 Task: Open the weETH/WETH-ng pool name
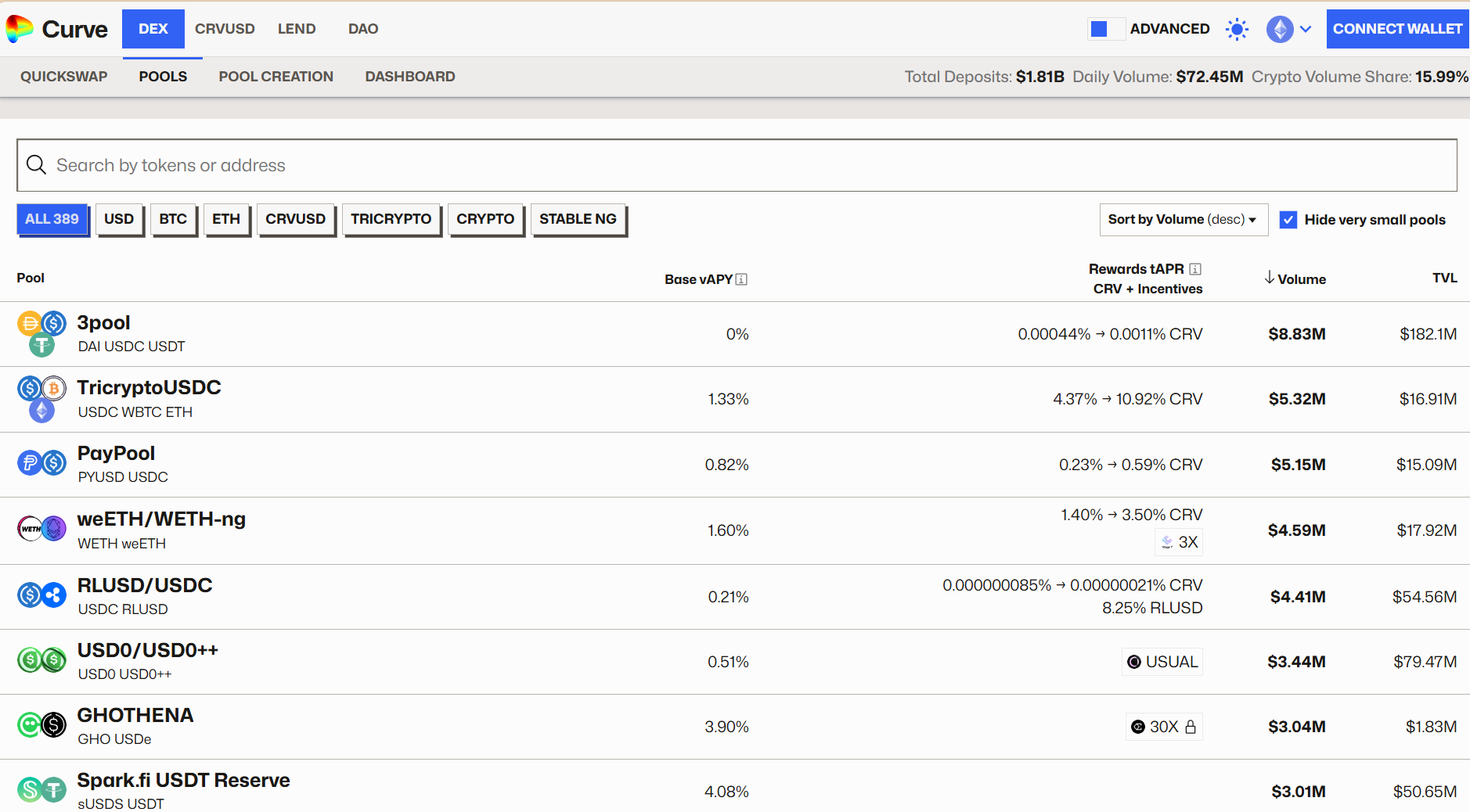(161, 519)
